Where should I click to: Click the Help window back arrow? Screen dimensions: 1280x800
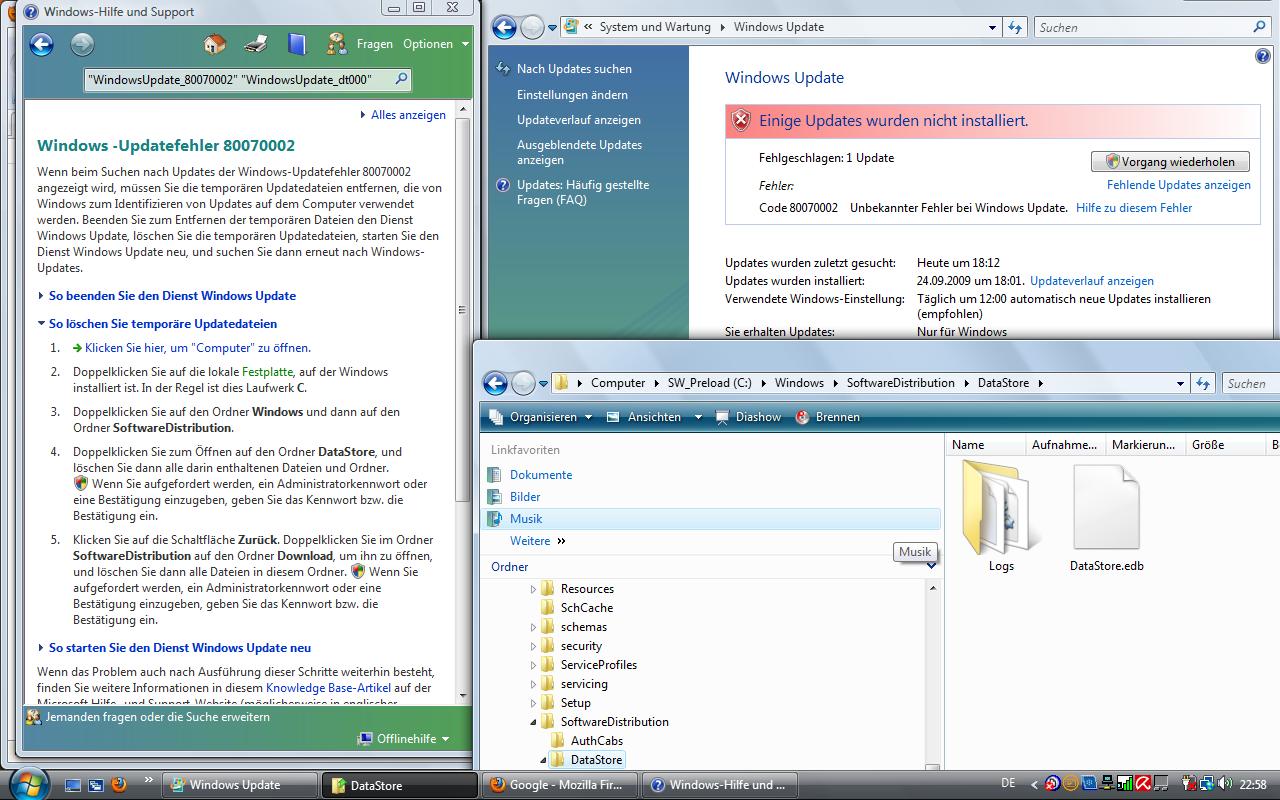click(x=41, y=44)
